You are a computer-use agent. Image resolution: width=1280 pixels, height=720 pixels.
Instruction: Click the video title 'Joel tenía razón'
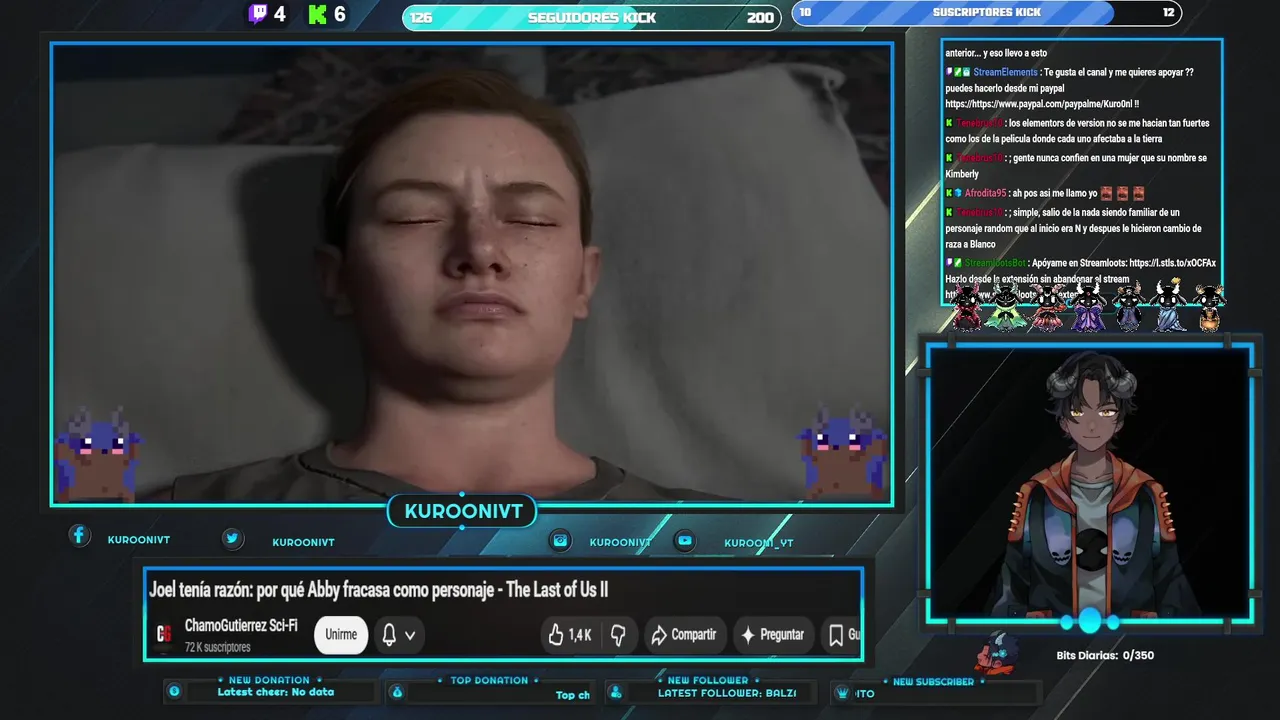pyautogui.click(x=378, y=590)
